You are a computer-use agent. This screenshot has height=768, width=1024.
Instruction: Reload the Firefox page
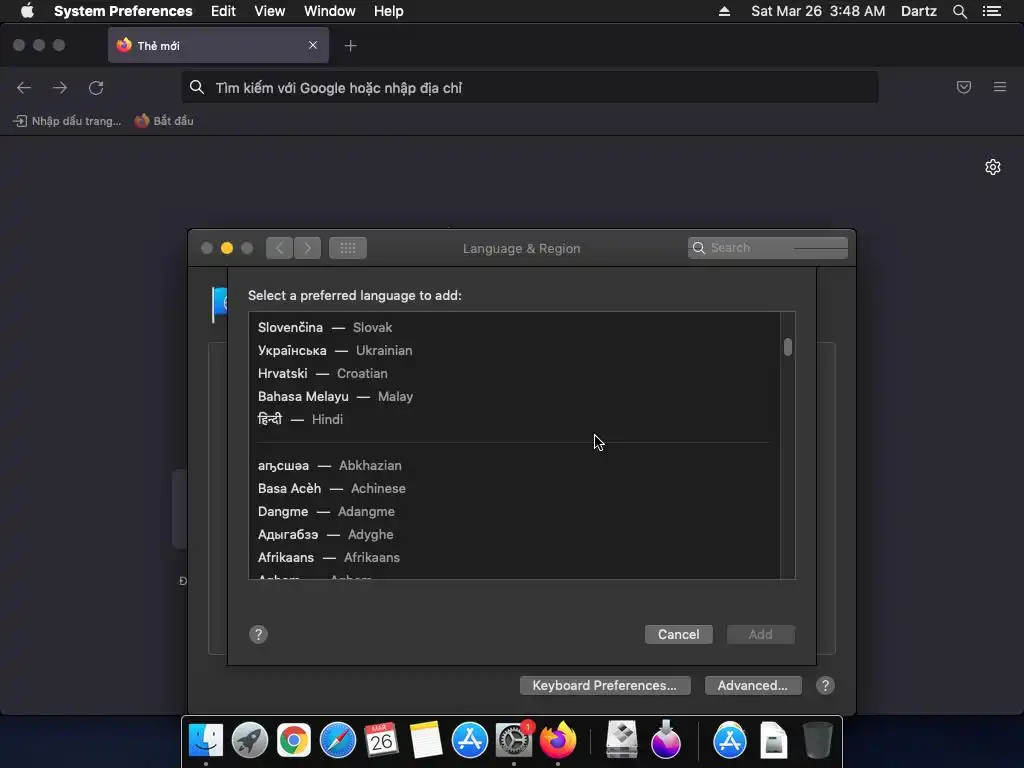click(96, 88)
